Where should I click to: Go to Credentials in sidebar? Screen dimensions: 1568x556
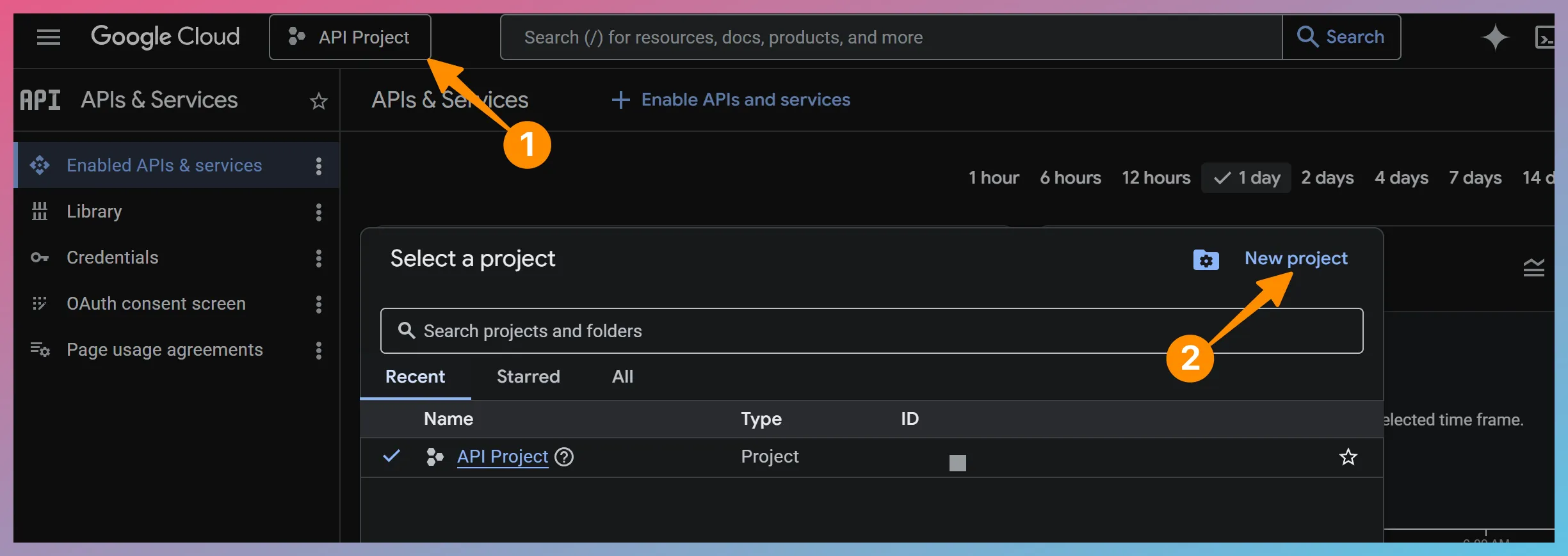tap(113, 257)
